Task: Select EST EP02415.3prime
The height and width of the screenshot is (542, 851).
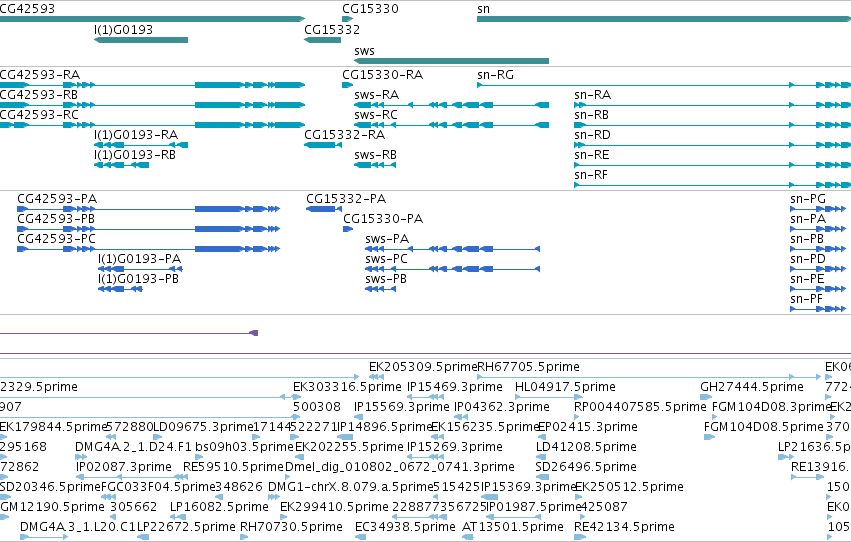Action: pos(588,427)
